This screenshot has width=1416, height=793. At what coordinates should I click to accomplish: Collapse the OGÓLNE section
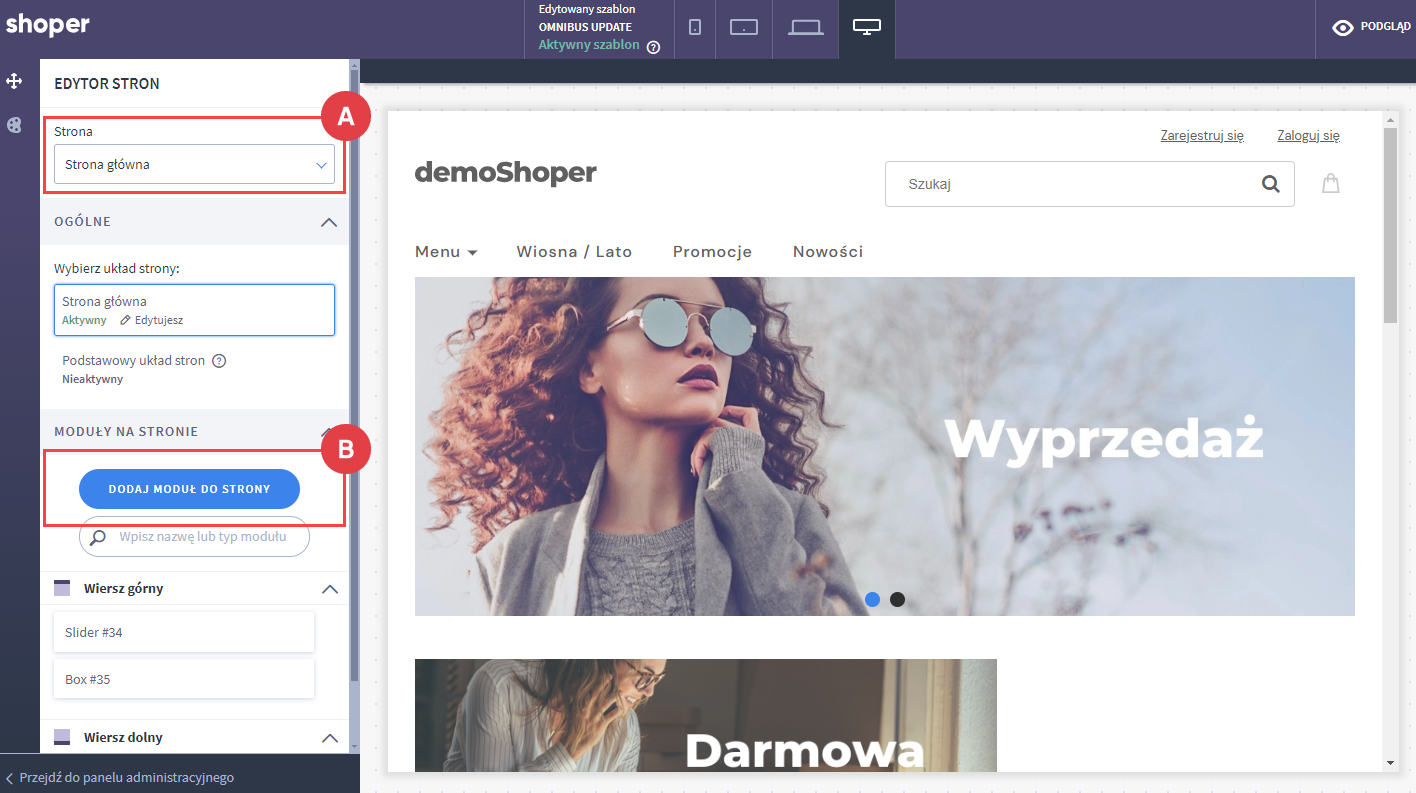coord(328,222)
